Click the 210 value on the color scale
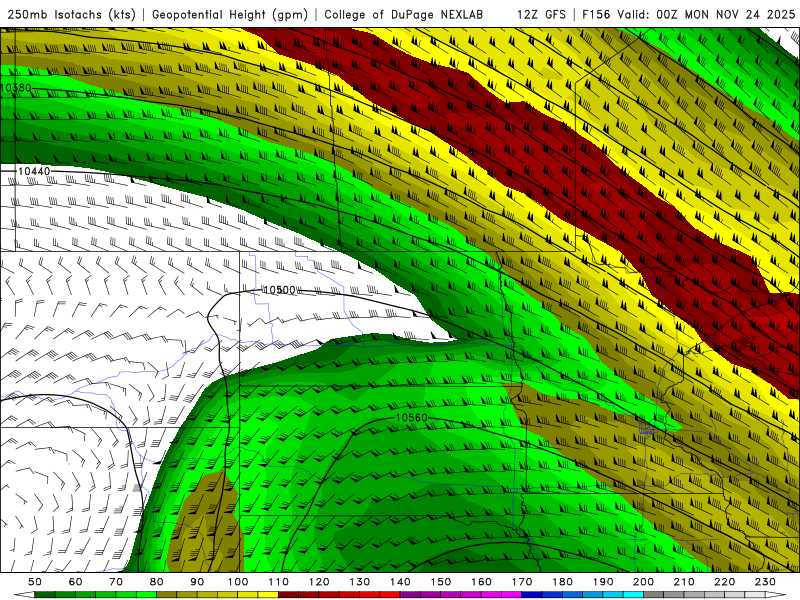 click(684, 582)
